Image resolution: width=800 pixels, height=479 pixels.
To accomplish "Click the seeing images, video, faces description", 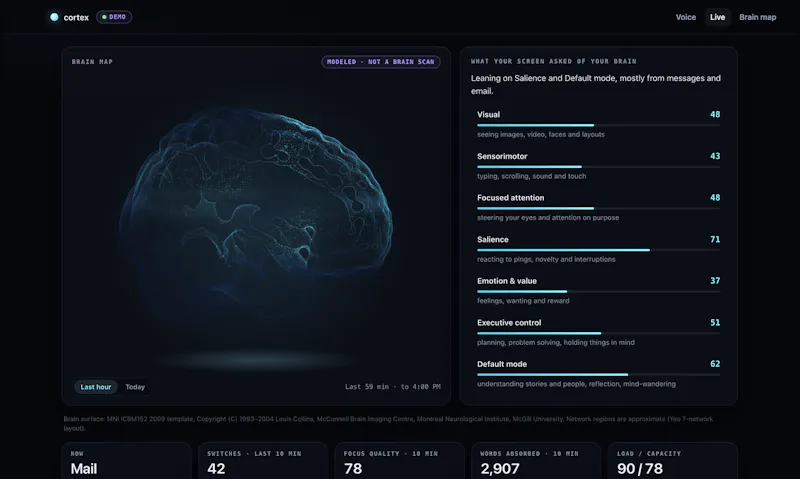I will click(541, 134).
